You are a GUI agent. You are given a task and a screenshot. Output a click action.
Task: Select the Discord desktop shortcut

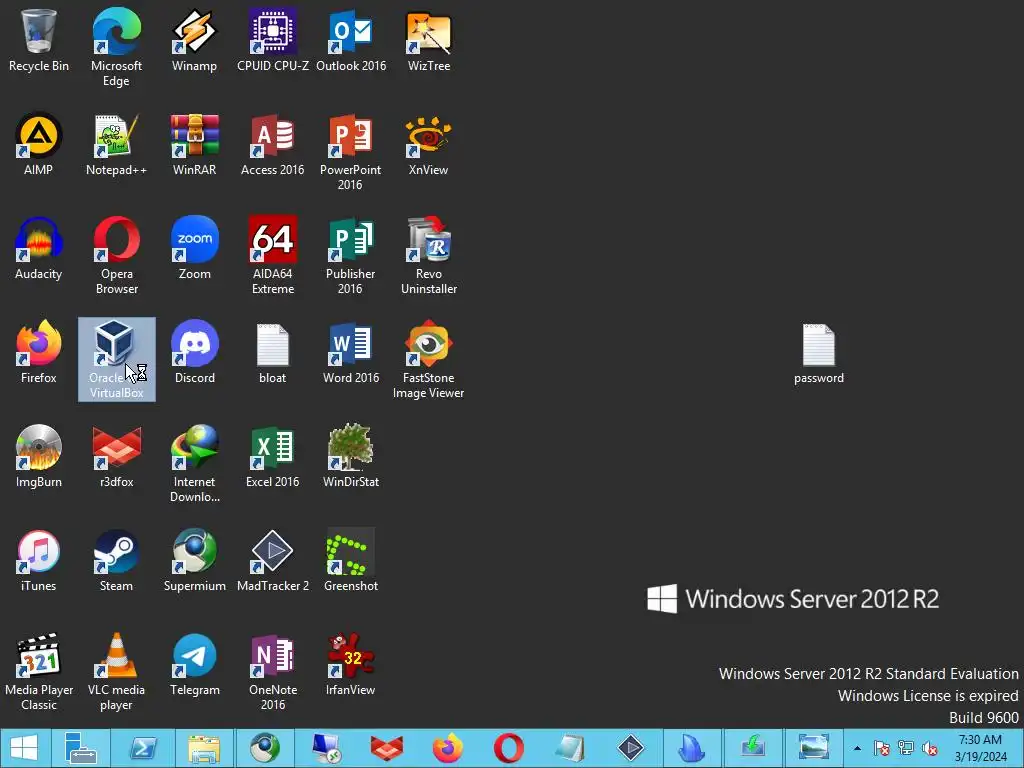point(194,352)
